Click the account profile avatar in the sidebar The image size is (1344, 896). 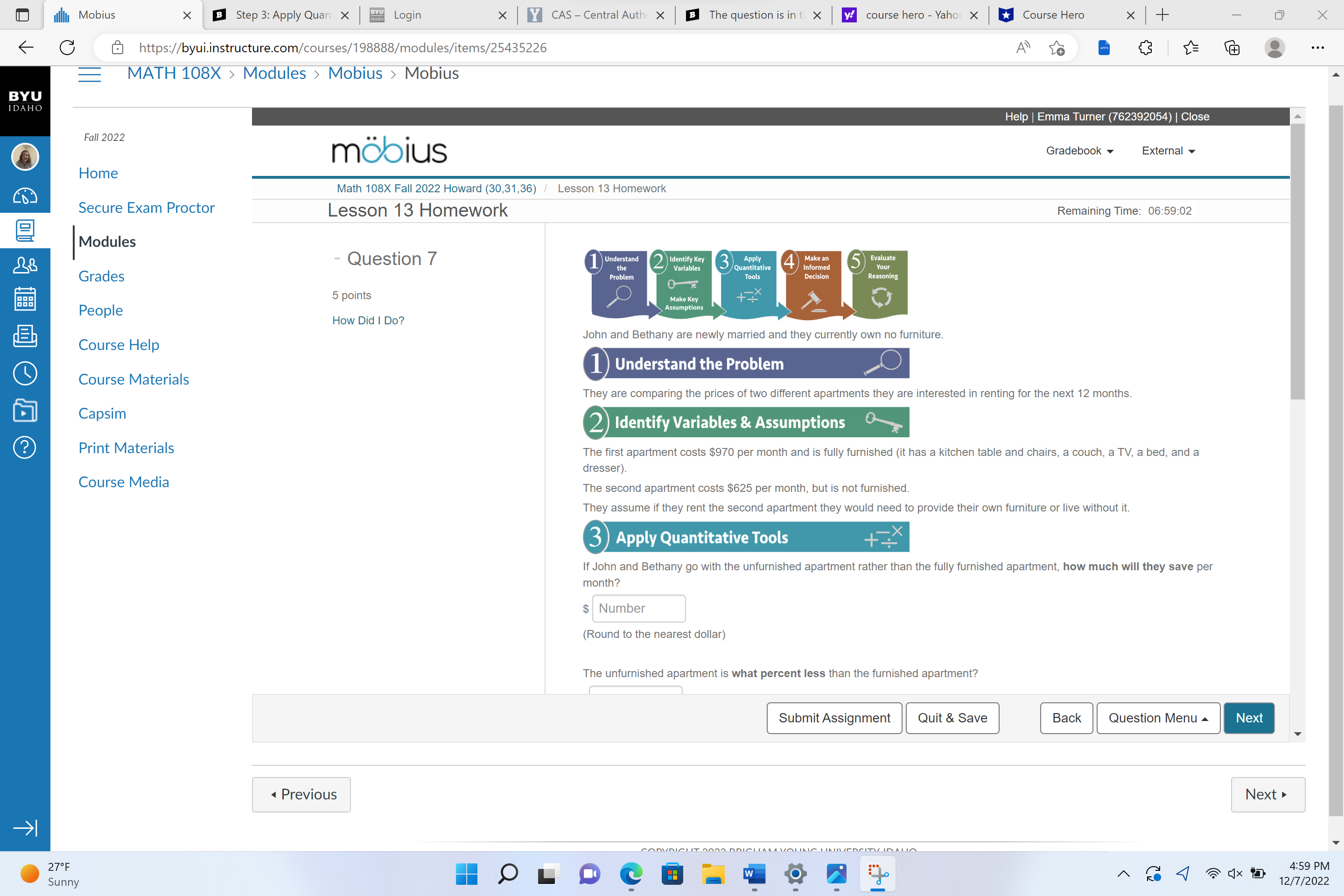[25, 157]
